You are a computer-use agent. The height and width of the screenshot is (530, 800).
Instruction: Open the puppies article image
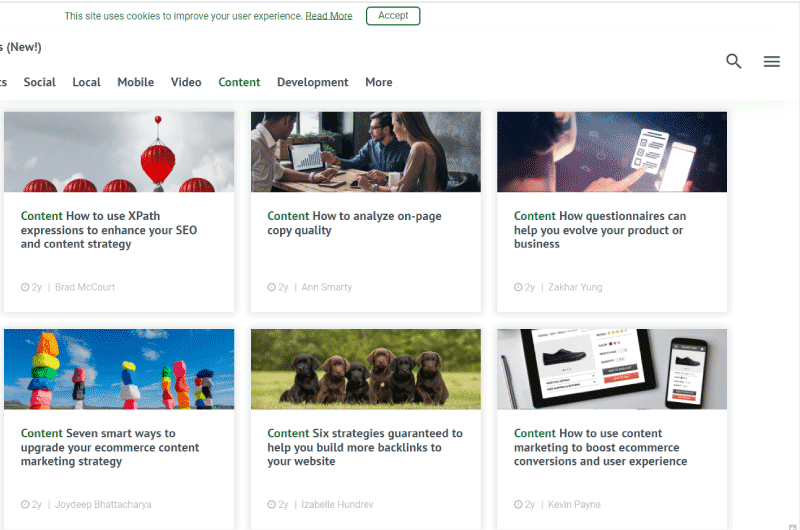tap(365, 369)
